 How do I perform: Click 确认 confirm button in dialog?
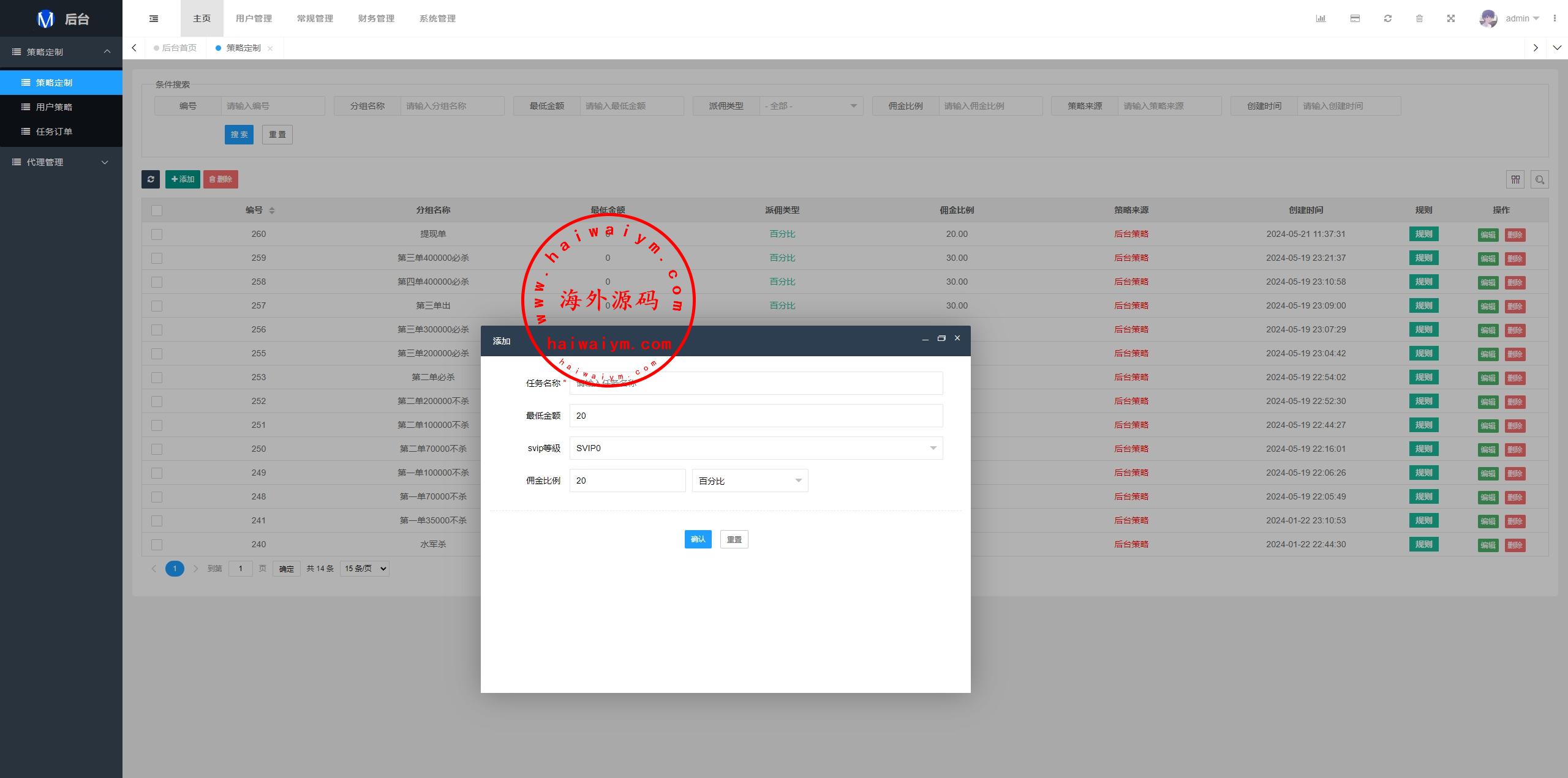[697, 539]
